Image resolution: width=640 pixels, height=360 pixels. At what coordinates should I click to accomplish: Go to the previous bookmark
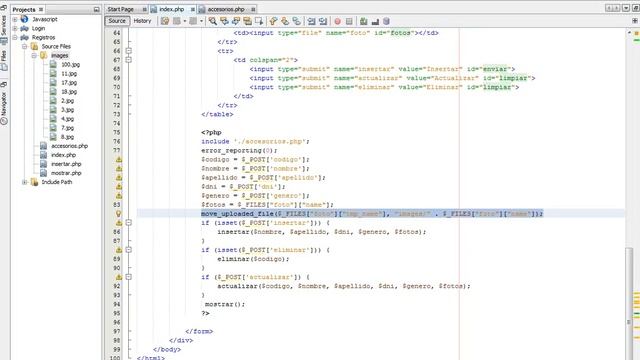[x=273, y=21]
